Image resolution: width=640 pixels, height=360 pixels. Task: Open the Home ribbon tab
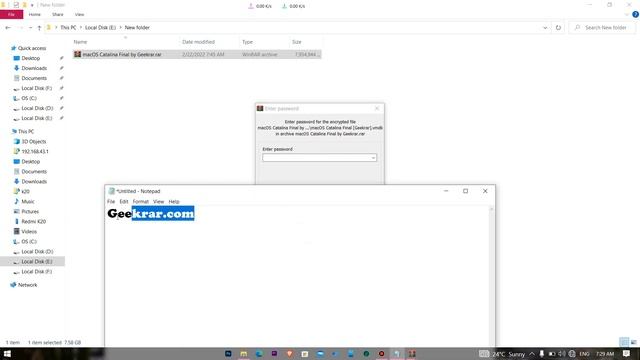(x=35, y=14)
